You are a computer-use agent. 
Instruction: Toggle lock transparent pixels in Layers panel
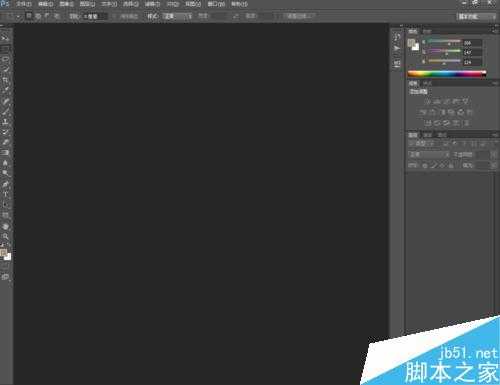(x=425, y=165)
